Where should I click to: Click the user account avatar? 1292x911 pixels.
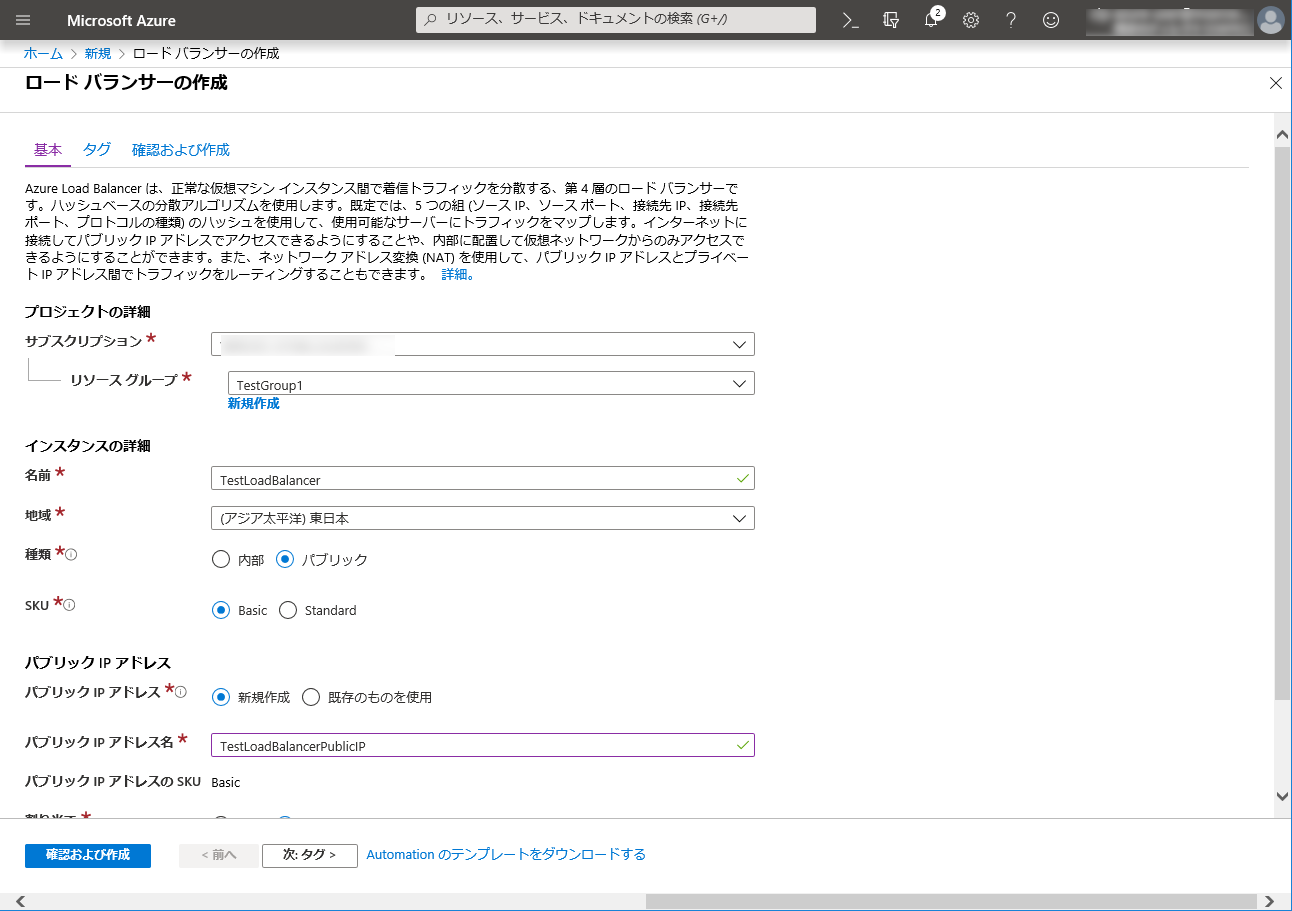coord(1270,20)
